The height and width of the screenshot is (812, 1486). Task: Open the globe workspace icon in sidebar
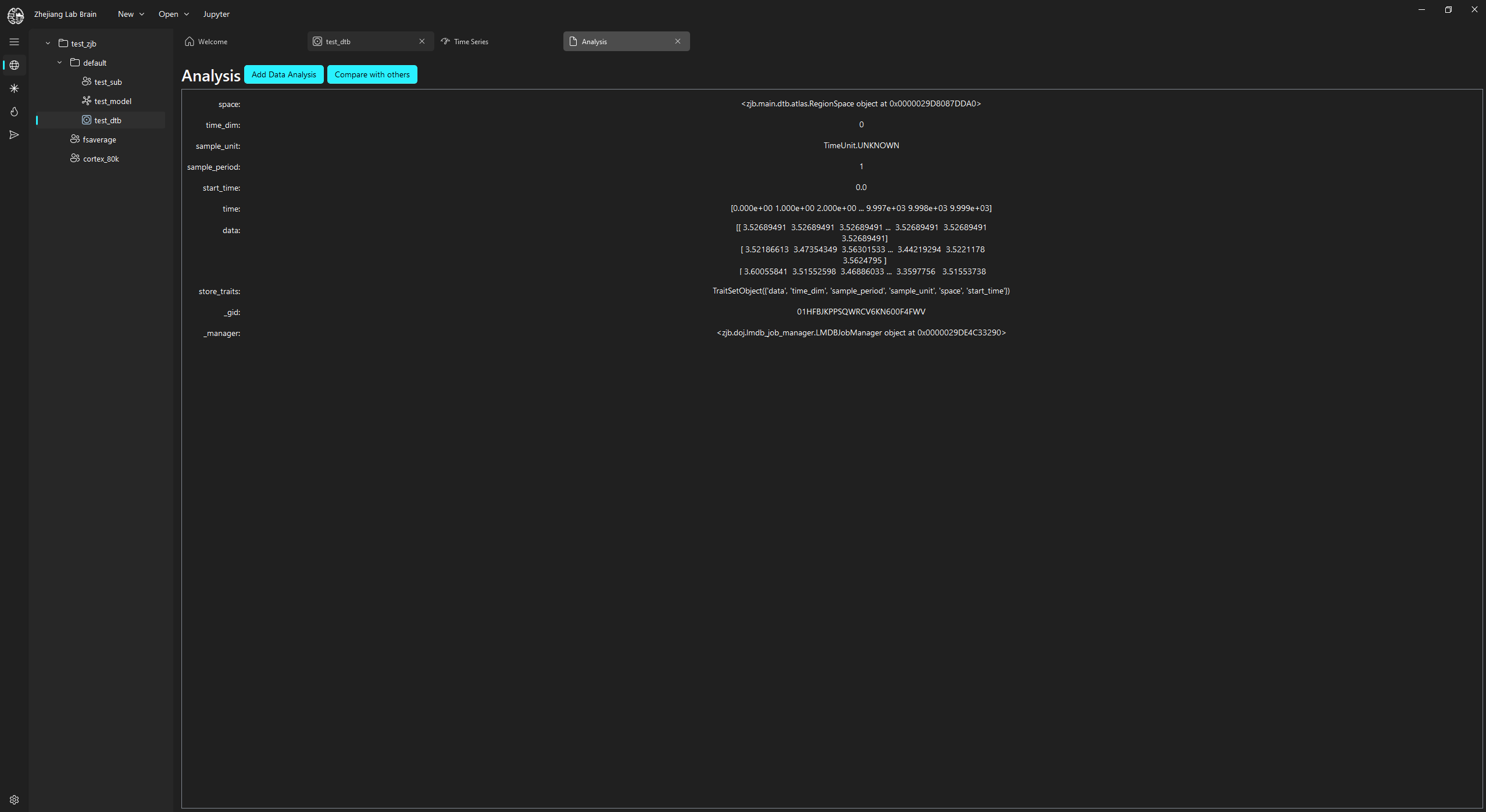coord(15,65)
